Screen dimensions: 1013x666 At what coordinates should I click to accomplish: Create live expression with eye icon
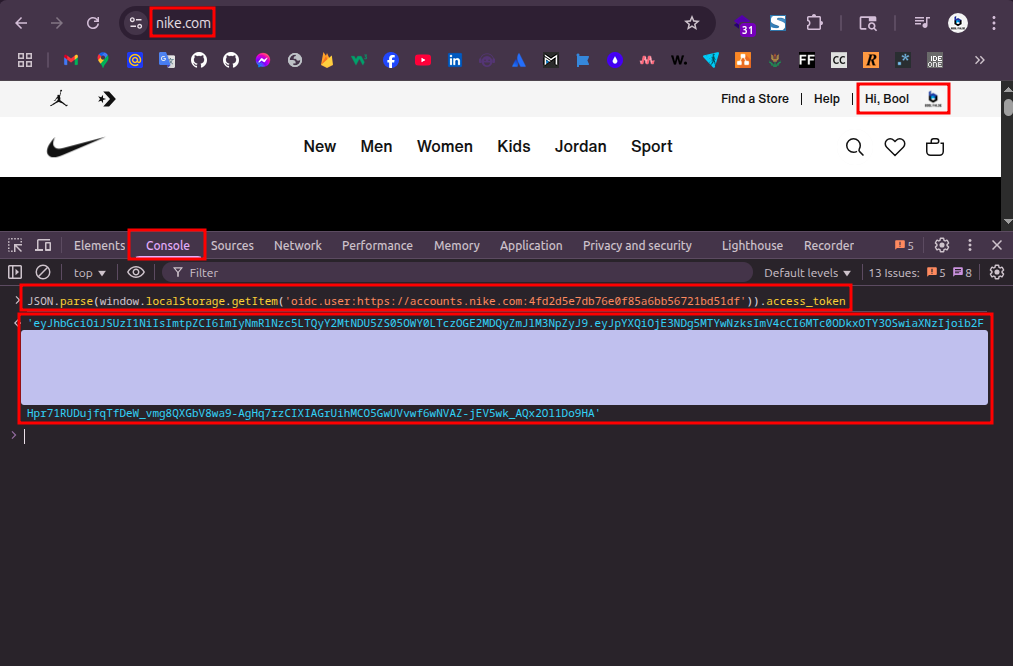(136, 273)
